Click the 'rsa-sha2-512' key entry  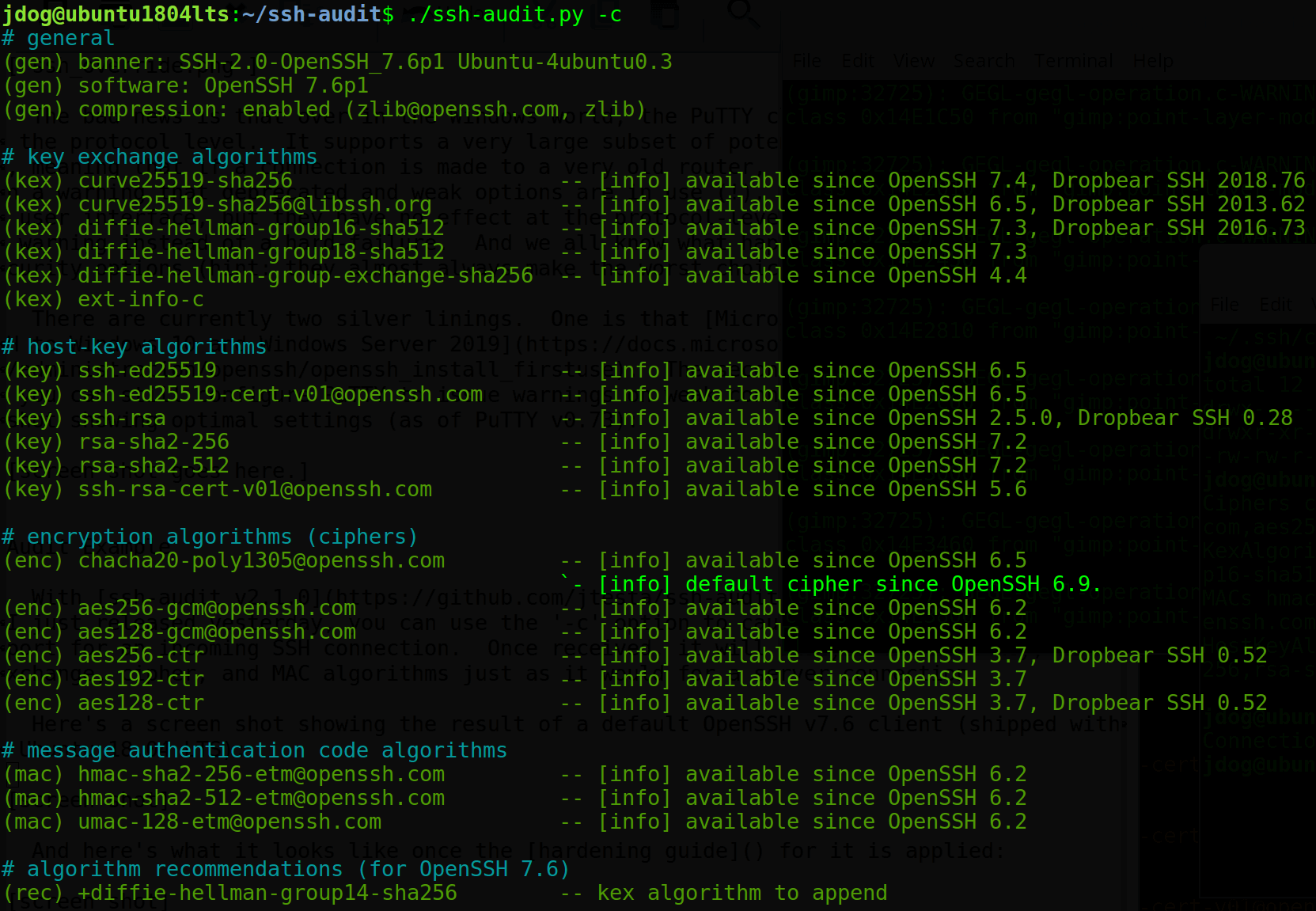click(154, 465)
